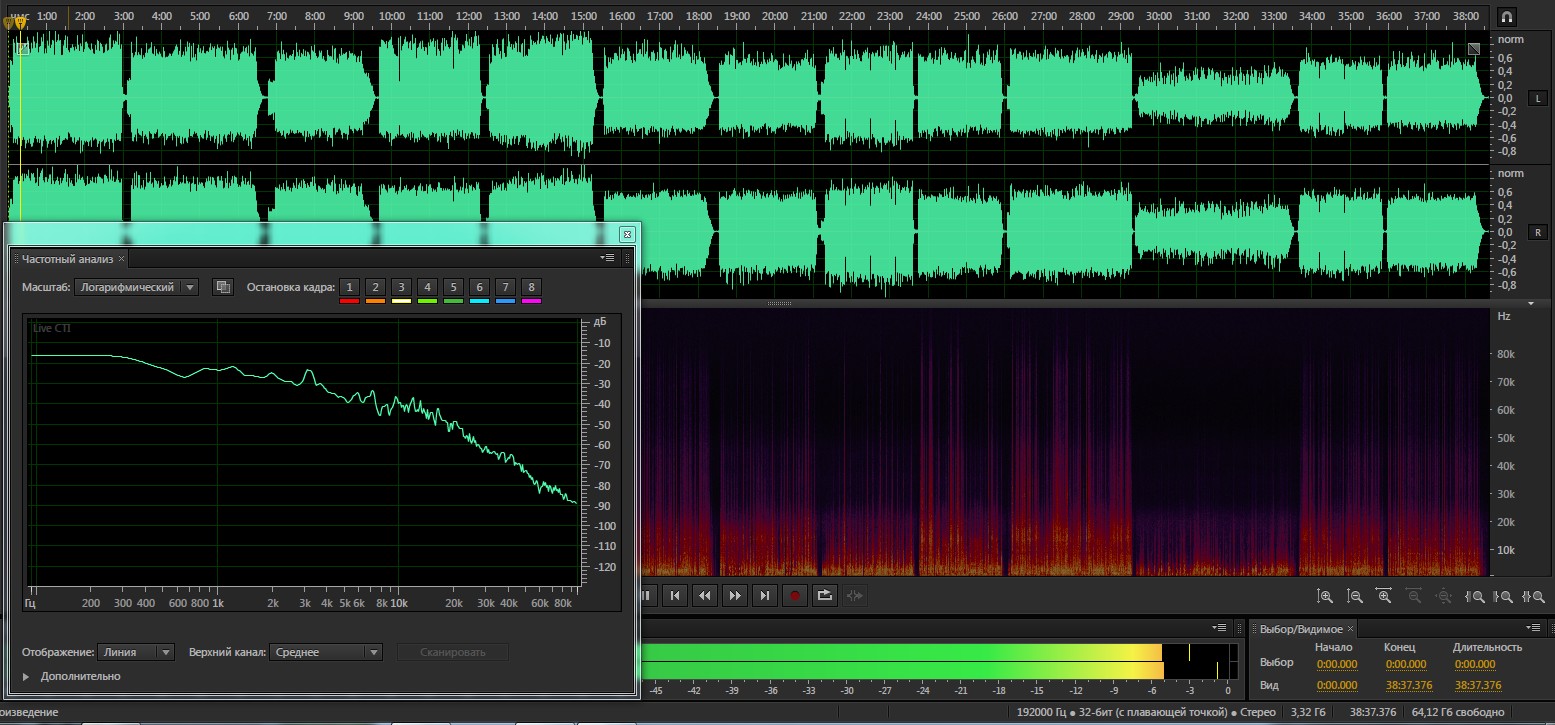Close the Выбор/Видимое tab
Viewport: 1555px width, 725px height.
1349,628
